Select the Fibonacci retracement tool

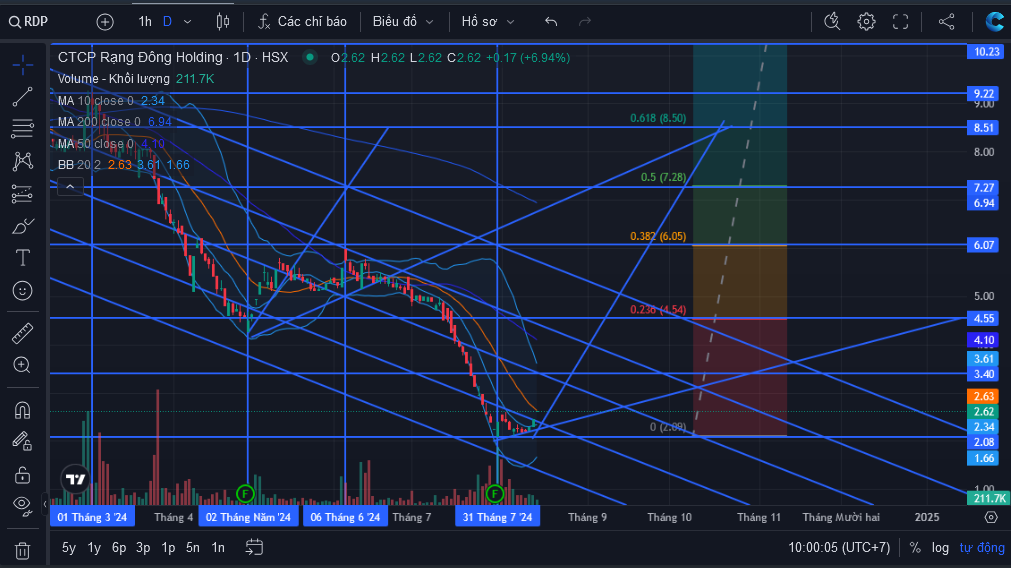(23, 129)
